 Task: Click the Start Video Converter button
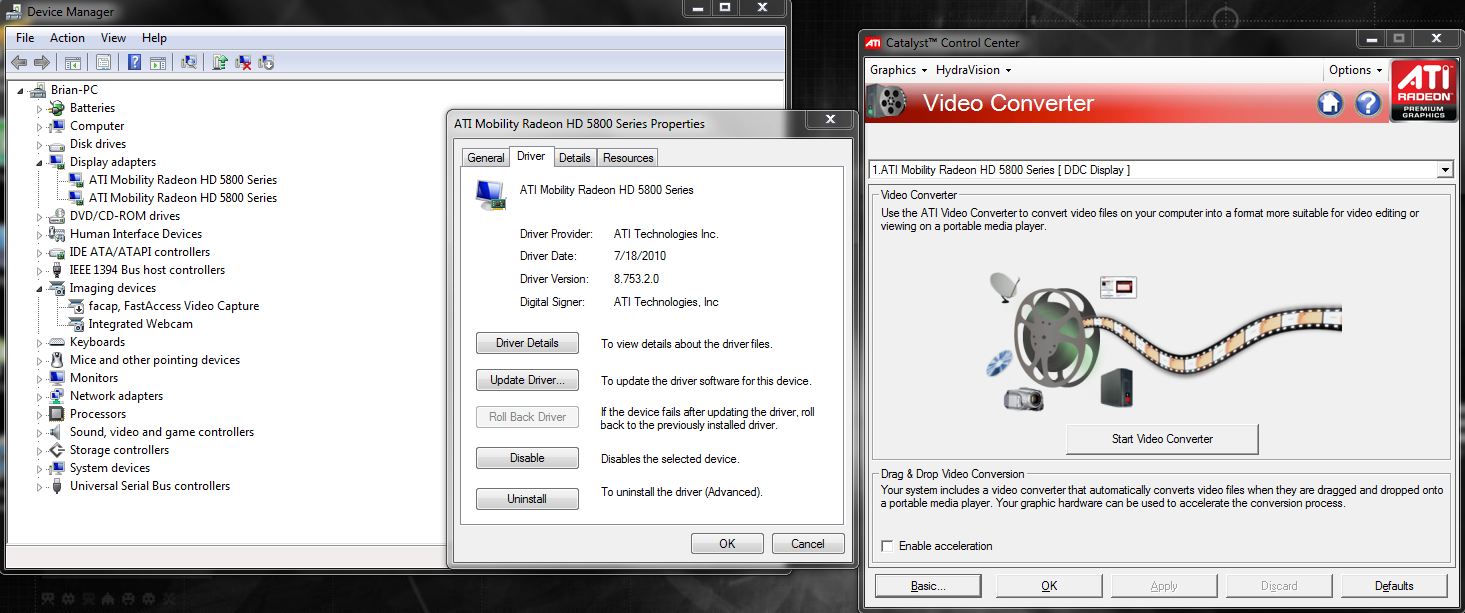1162,439
